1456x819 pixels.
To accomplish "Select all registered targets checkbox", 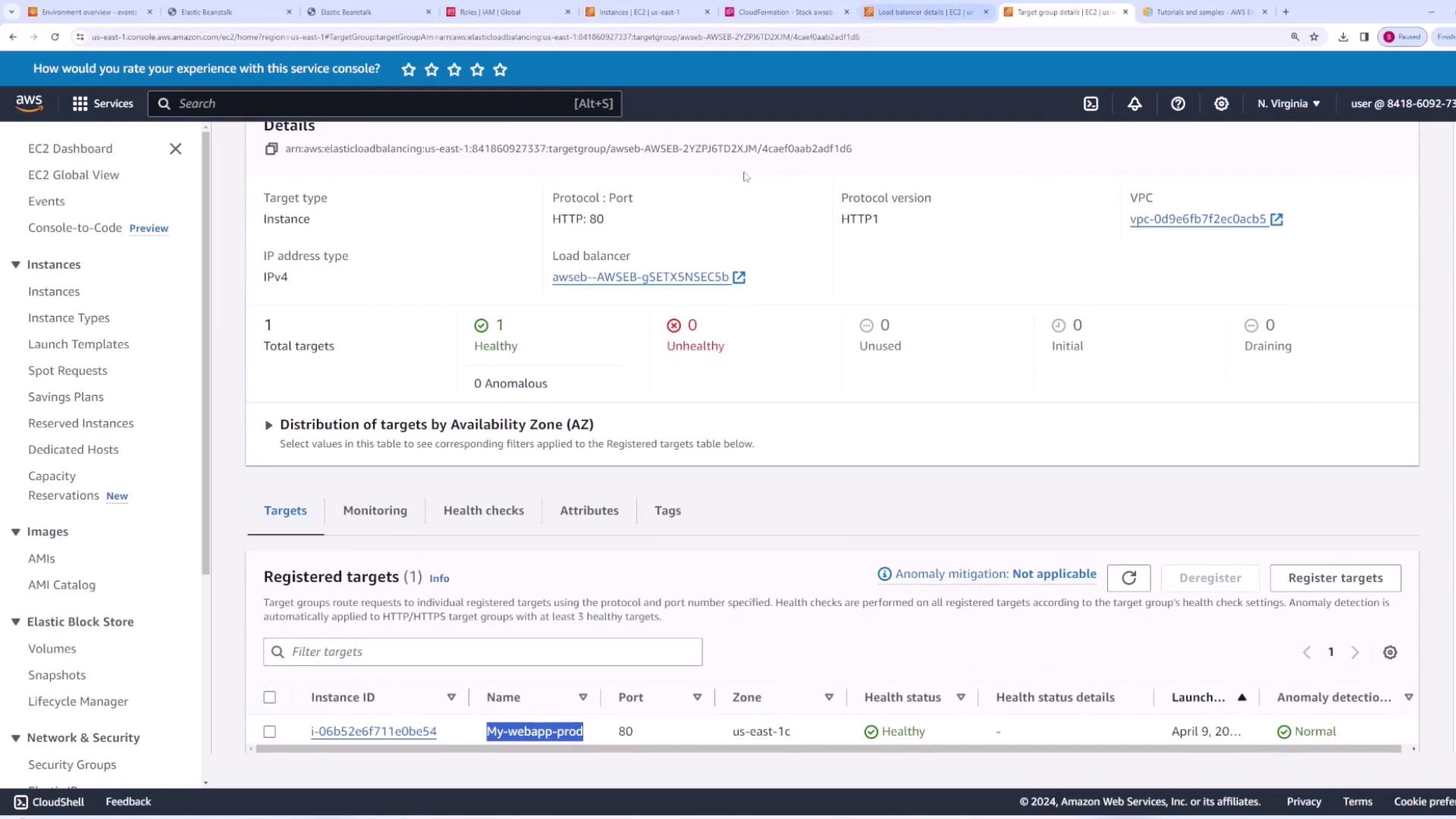I will point(269,698).
